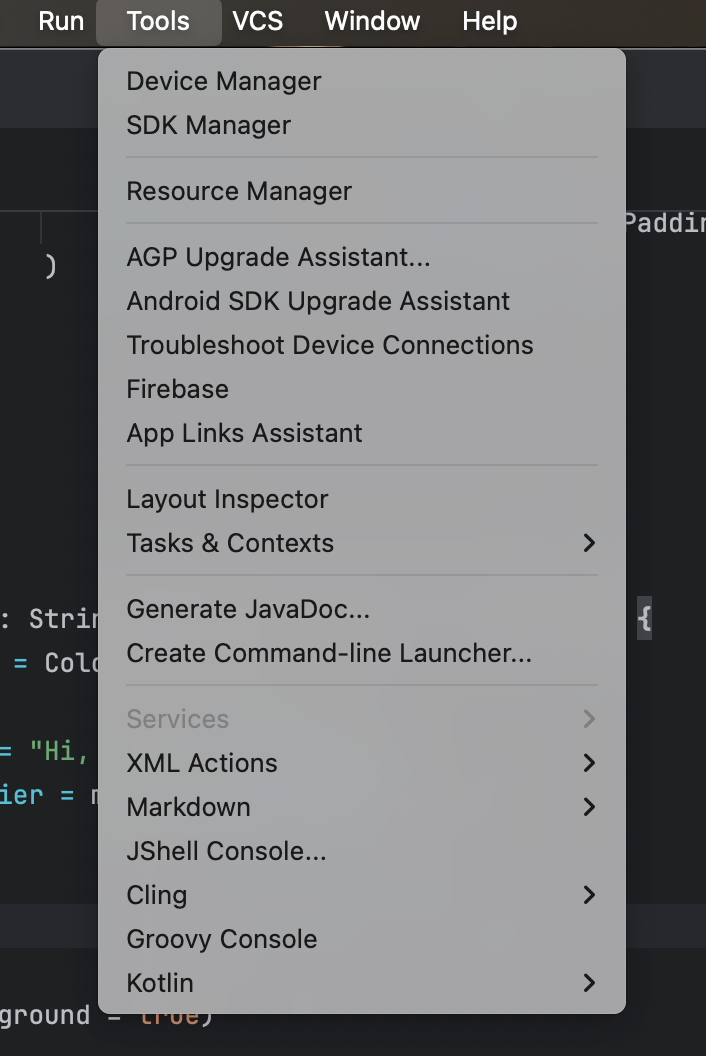The height and width of the screenshot is (1056, 706).
Task: Open Groovy Console
Action: pyautogui.click(x=362, y=939)
